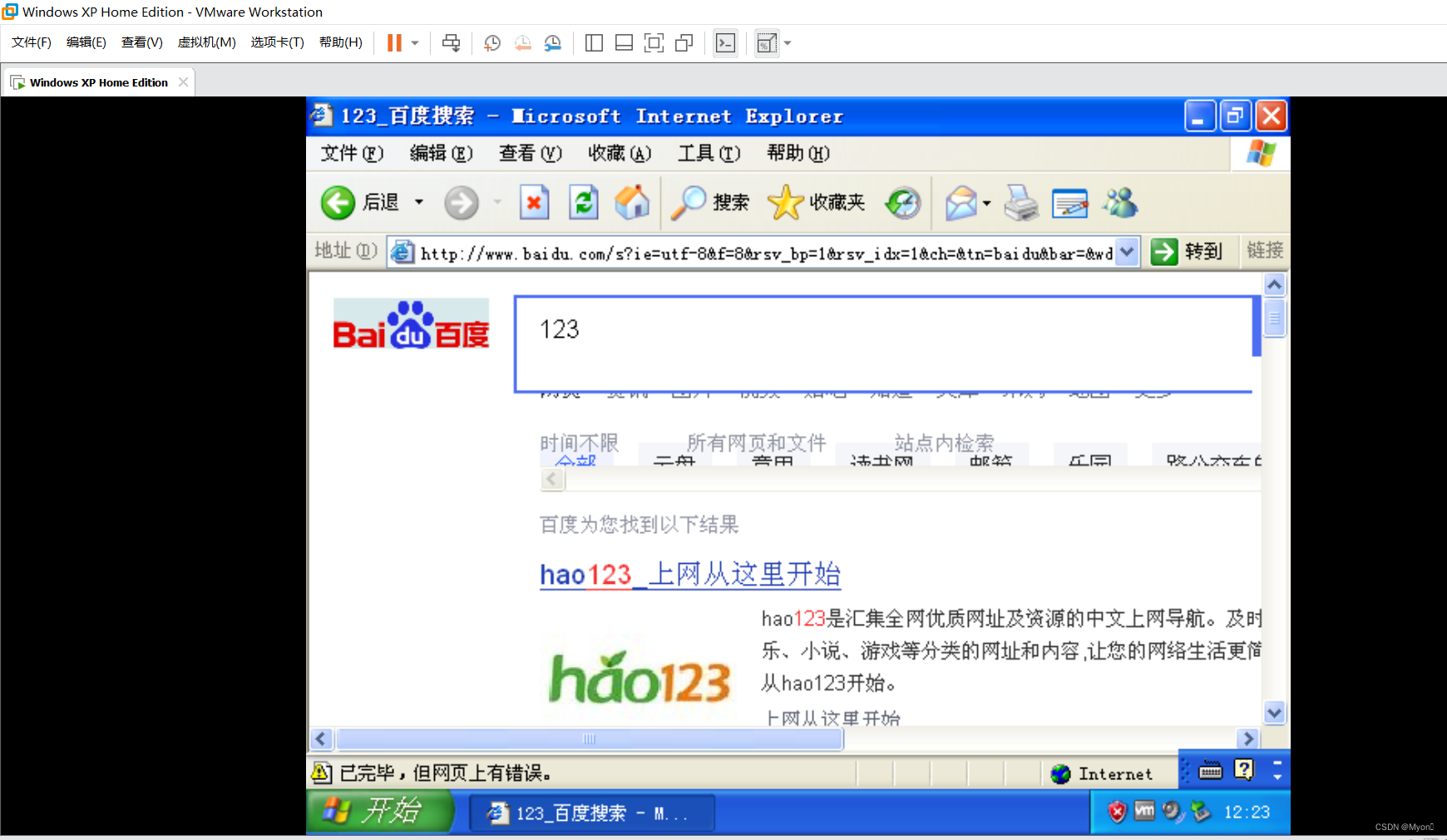The image size is (1447, 840).
Task: Open IE View menu 查看(V)
Action: [530, 153]
